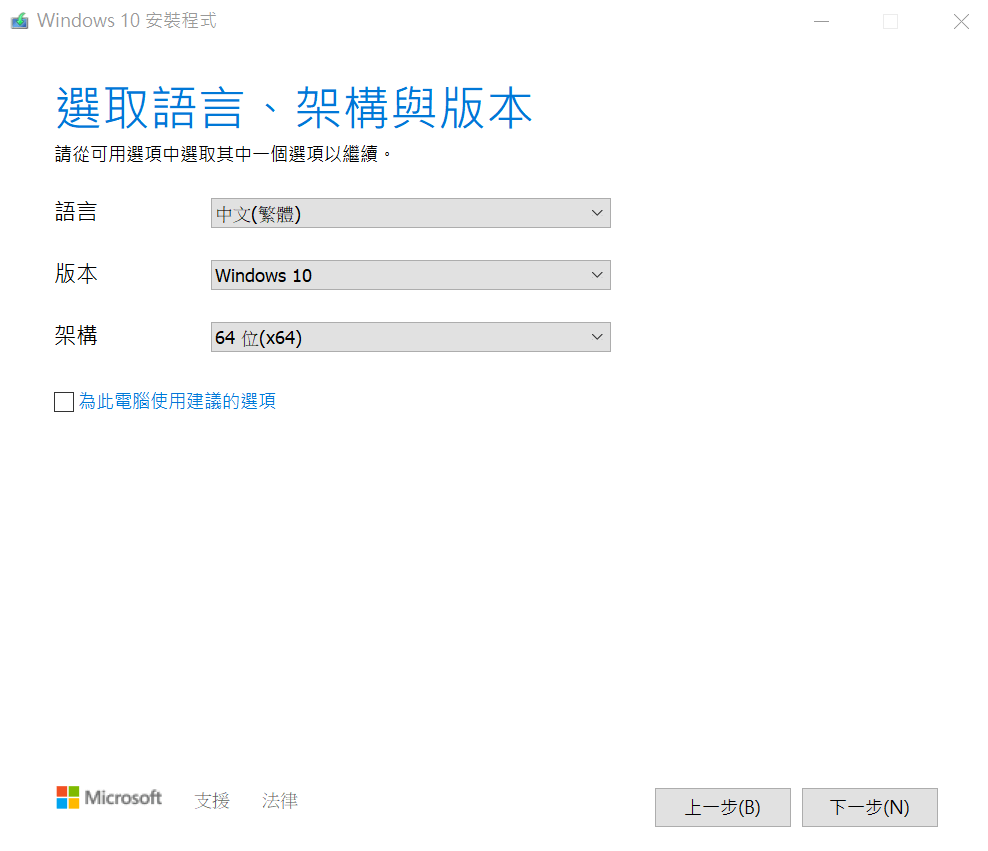Click the Microsoft logo

click(109, 797)
